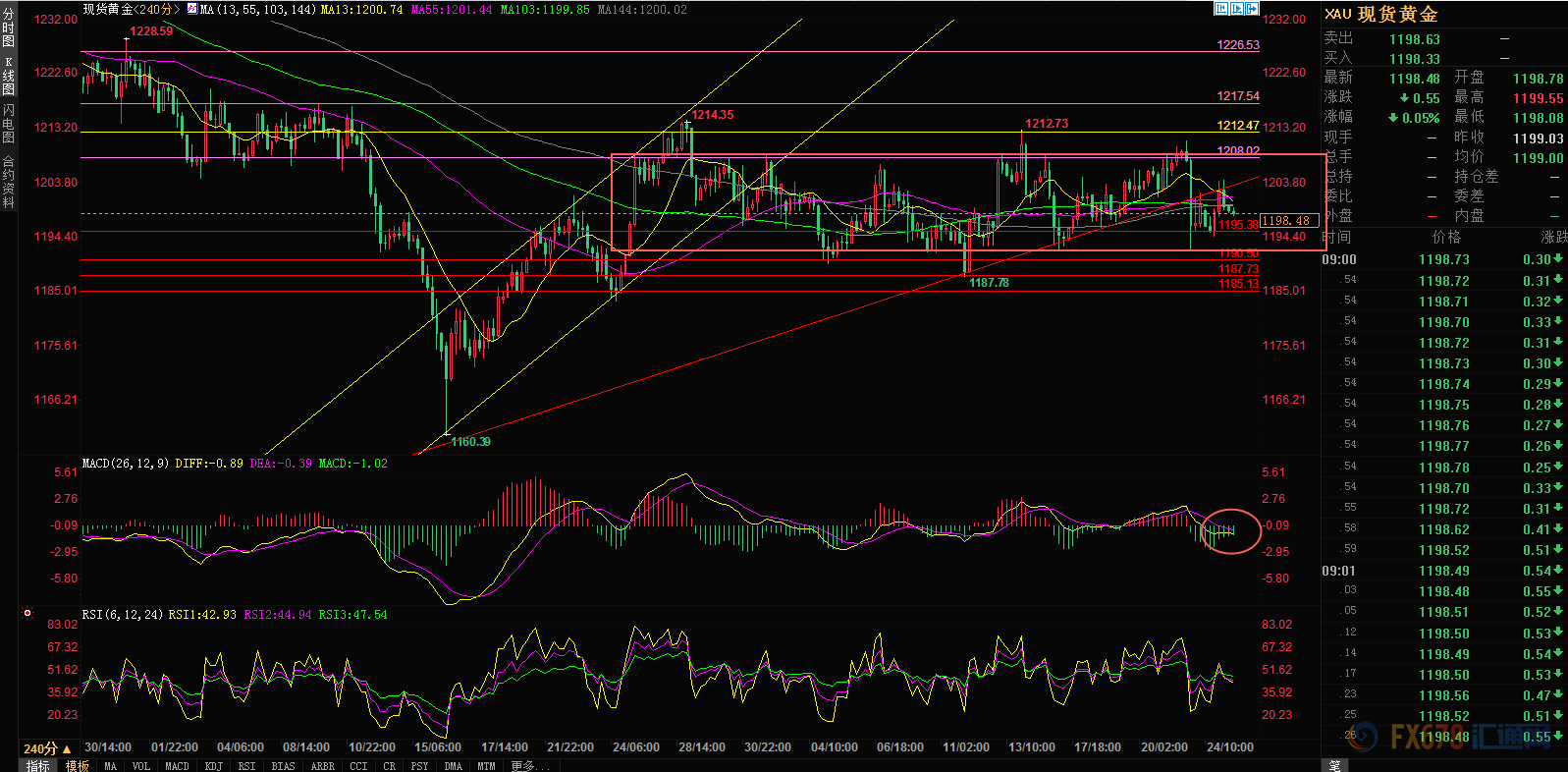The width and height of the screenshot is (1568, 772).
Task: Switch to the 闪电图 view tab
Action: 9,123
